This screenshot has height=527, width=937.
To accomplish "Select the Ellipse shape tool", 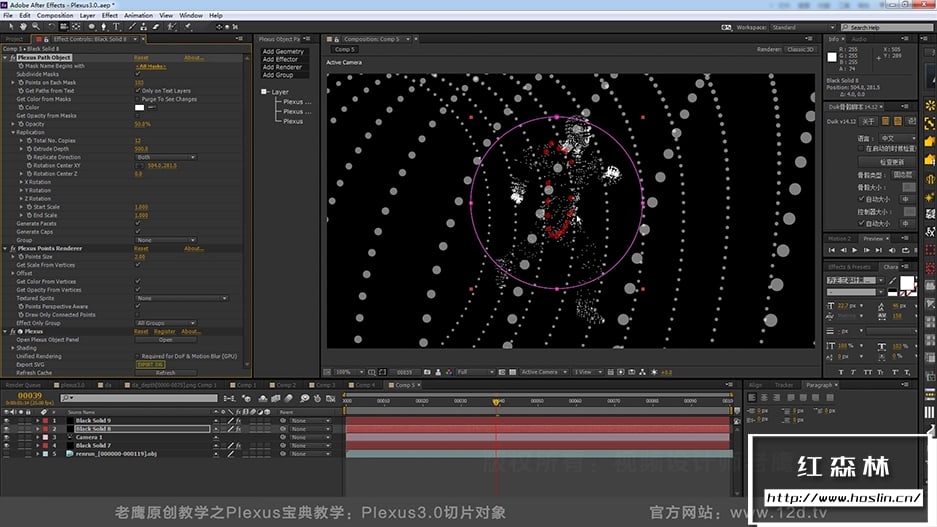I will 91,27.
